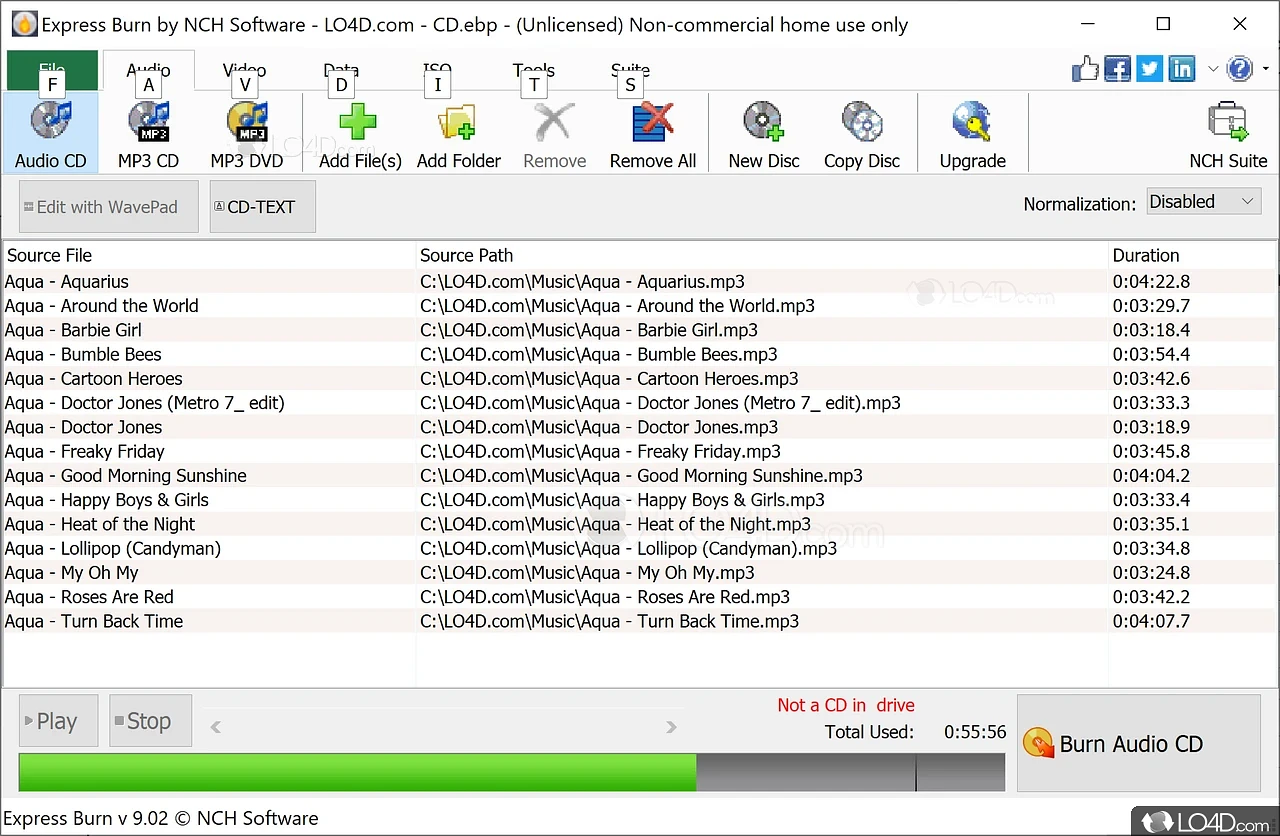Click the Remove gray X icon
Viewport: 1280px width, 836px height.
554,122
